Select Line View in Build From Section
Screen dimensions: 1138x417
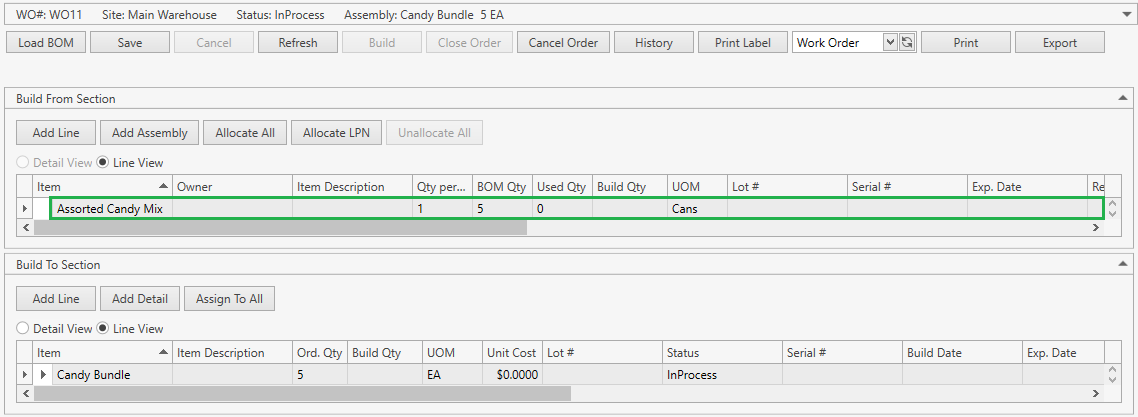pos(103,163)
